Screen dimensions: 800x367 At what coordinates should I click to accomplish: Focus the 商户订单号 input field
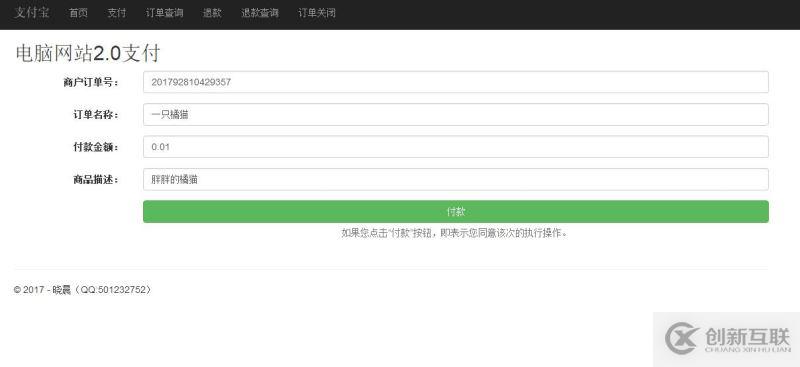(x=456, y=82)
